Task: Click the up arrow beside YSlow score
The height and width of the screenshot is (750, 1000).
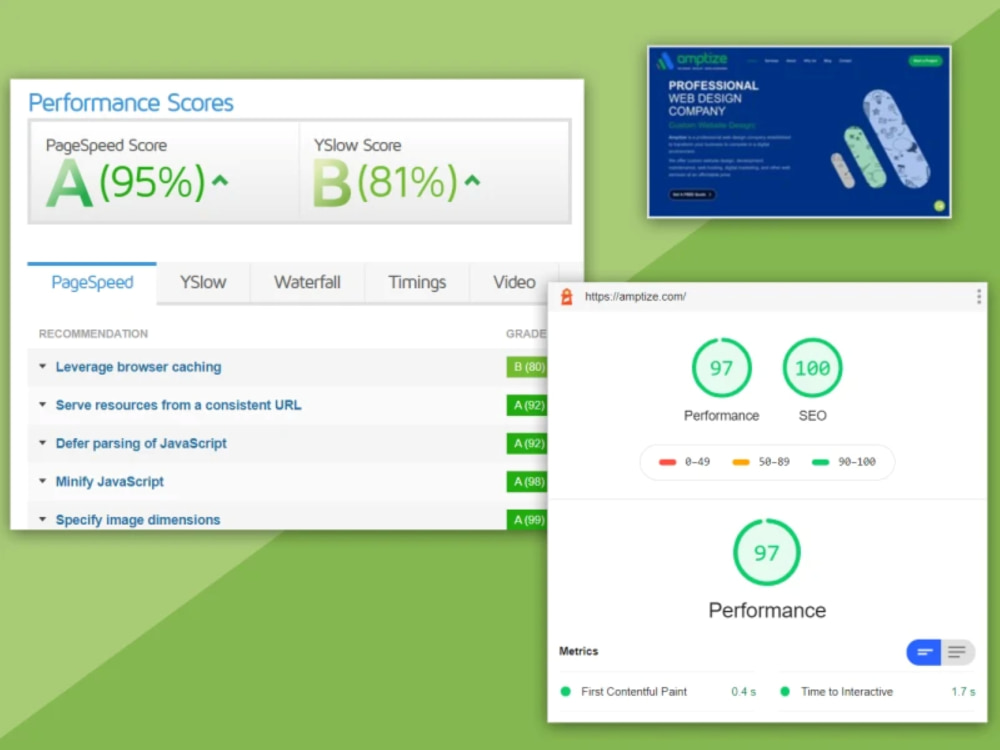Action: click(x=472, y=180)
